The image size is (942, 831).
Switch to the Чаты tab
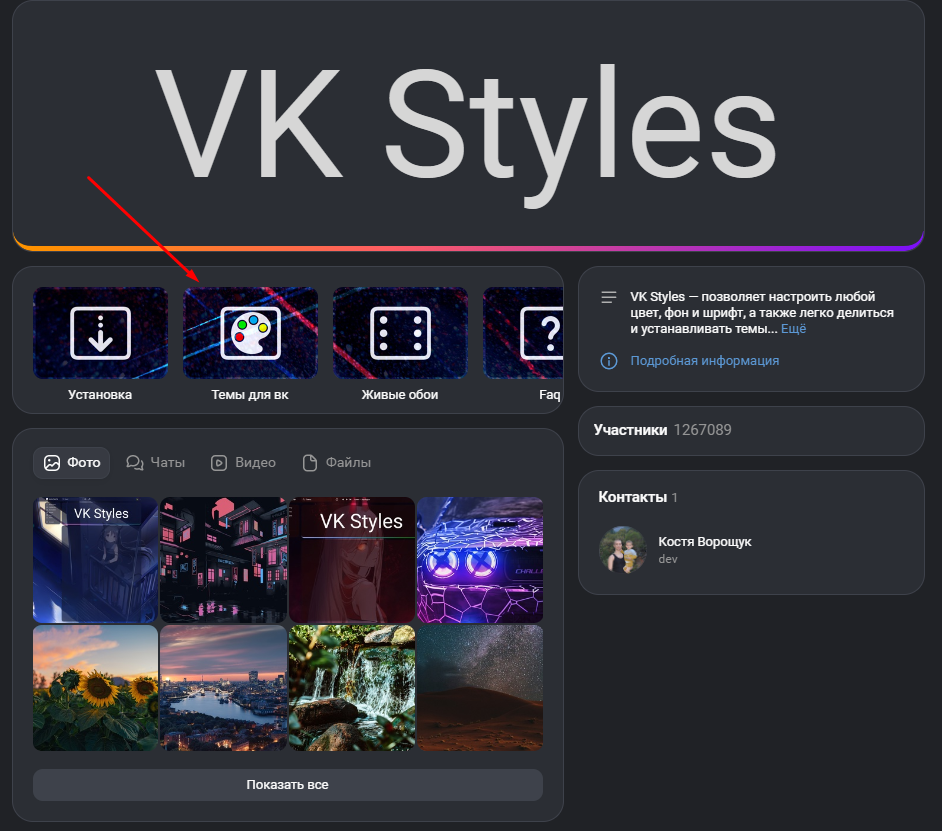point(156,463)
